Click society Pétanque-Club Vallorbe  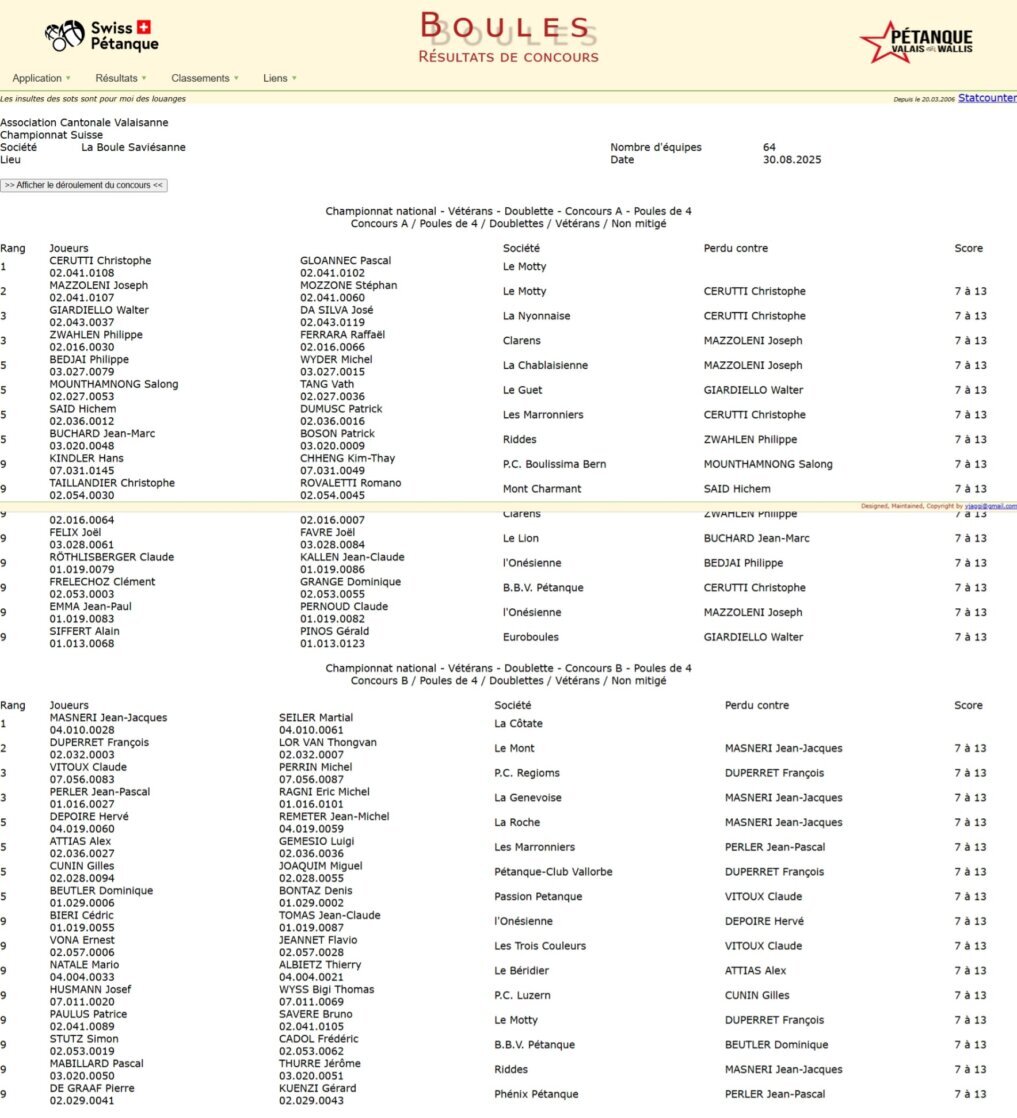coord(553,872)
